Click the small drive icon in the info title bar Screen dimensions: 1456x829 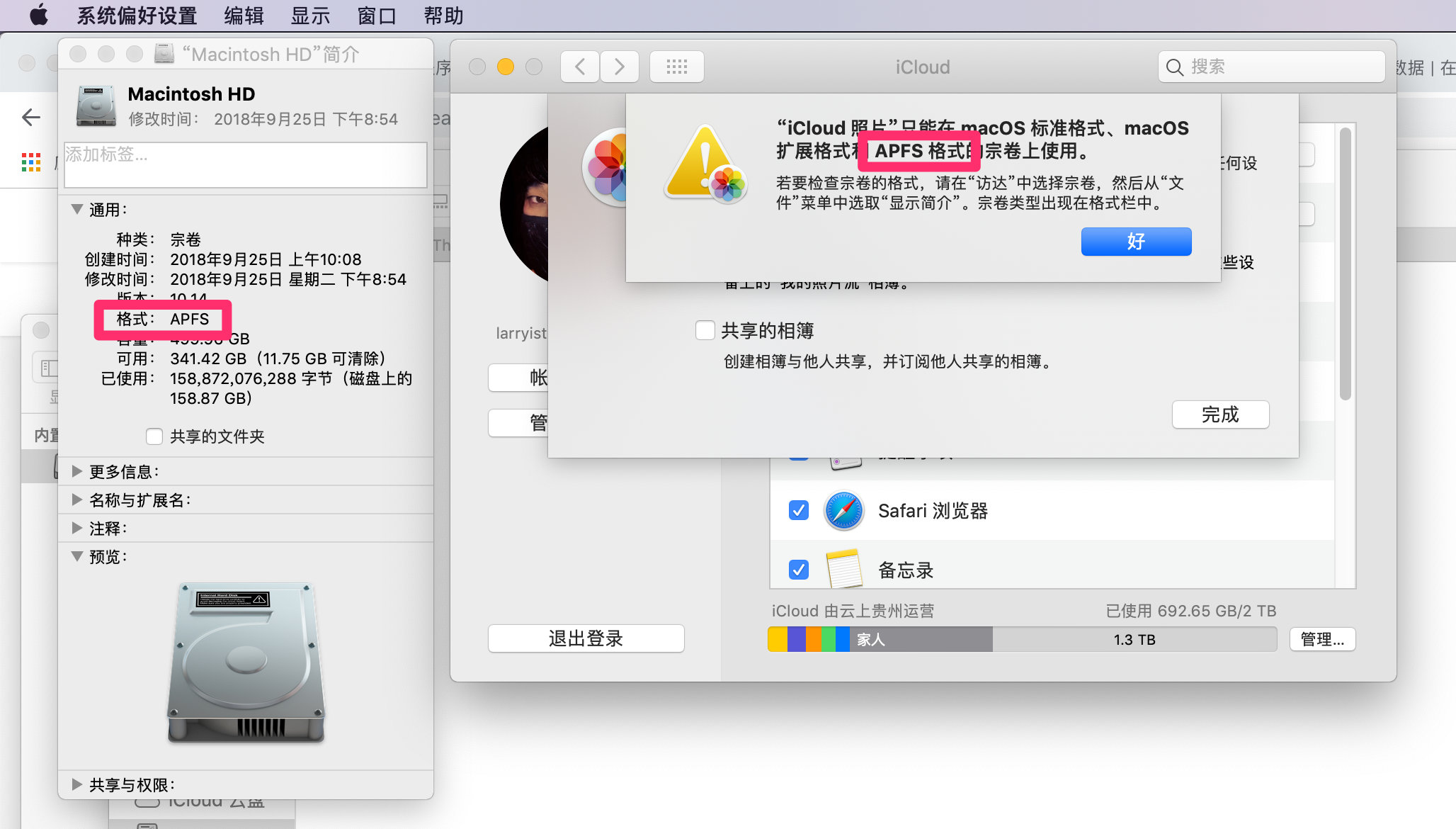(x=164, y=54)
